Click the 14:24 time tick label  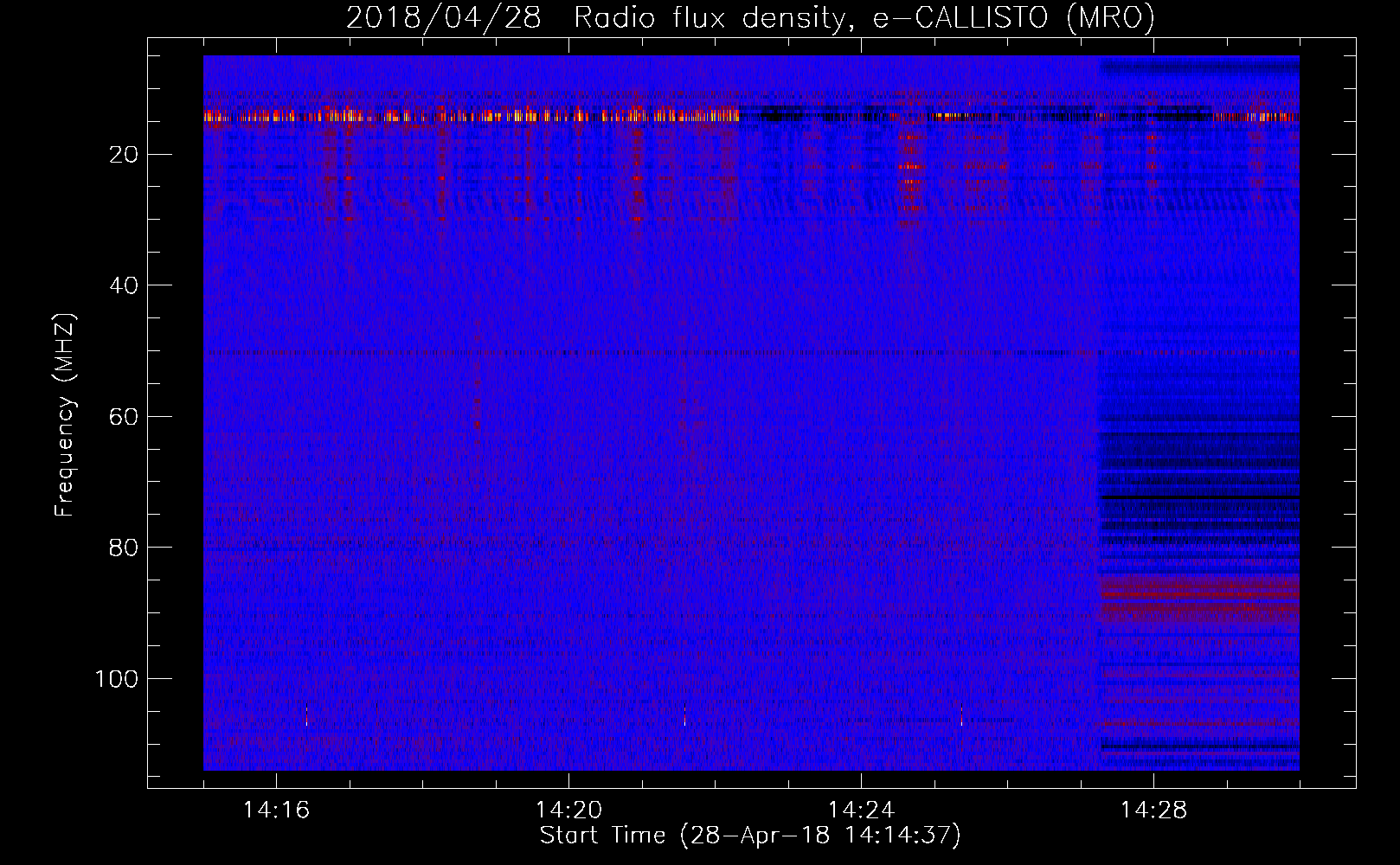(861, 810)
